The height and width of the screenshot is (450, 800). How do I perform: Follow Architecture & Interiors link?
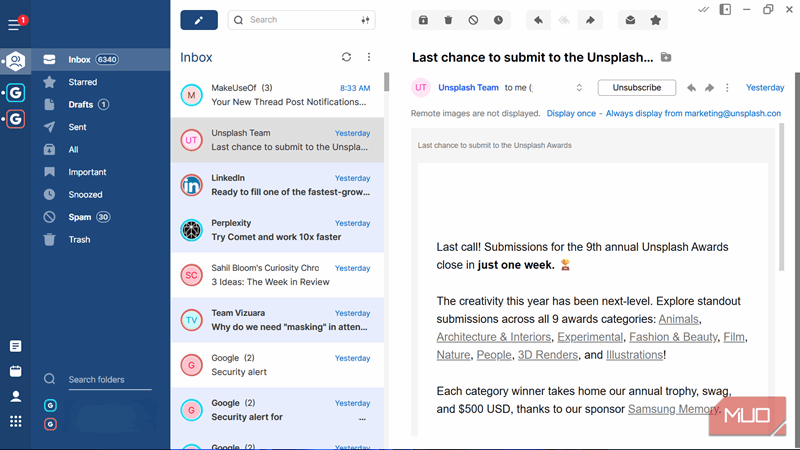(x=493, y=337)
